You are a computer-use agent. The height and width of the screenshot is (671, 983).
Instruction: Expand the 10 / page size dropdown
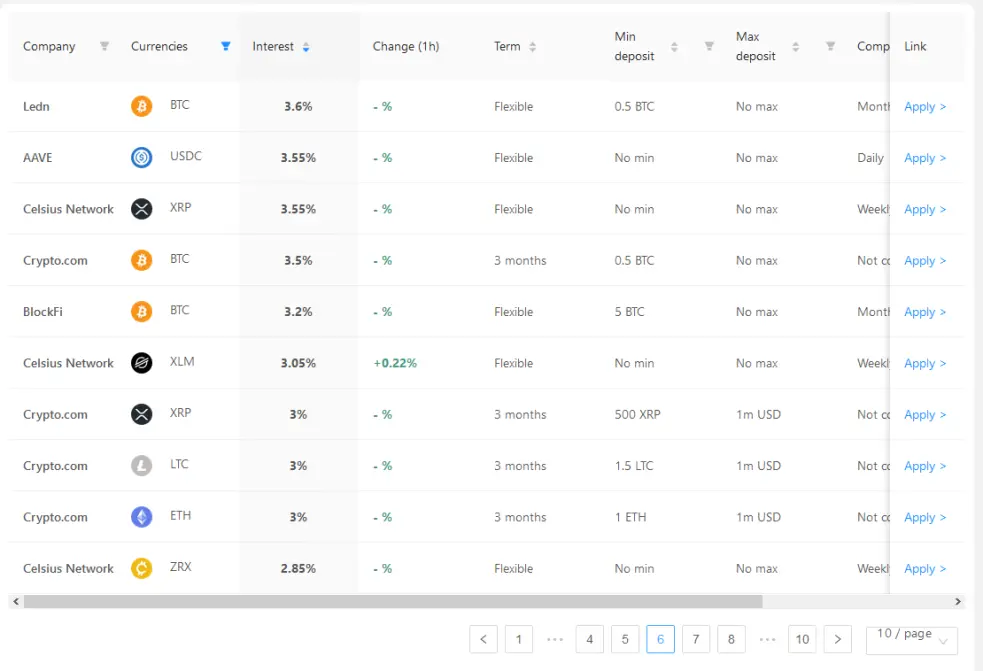[x=912, y=640]
